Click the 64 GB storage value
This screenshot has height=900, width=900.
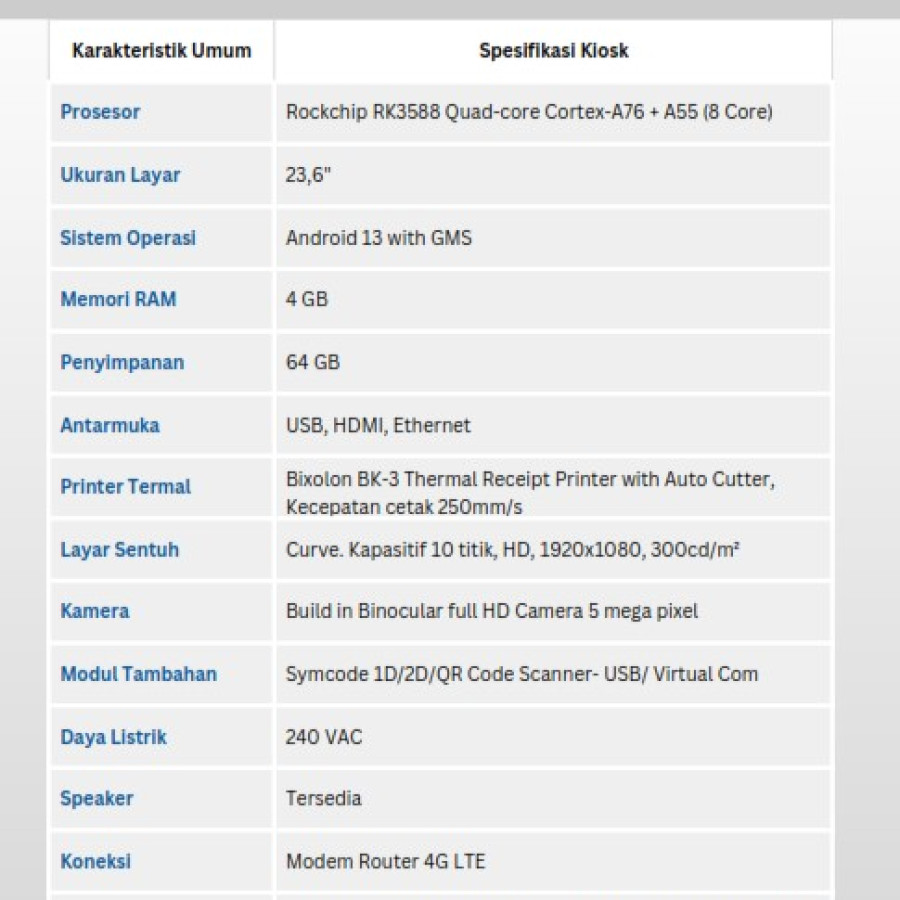coord(313,362)
